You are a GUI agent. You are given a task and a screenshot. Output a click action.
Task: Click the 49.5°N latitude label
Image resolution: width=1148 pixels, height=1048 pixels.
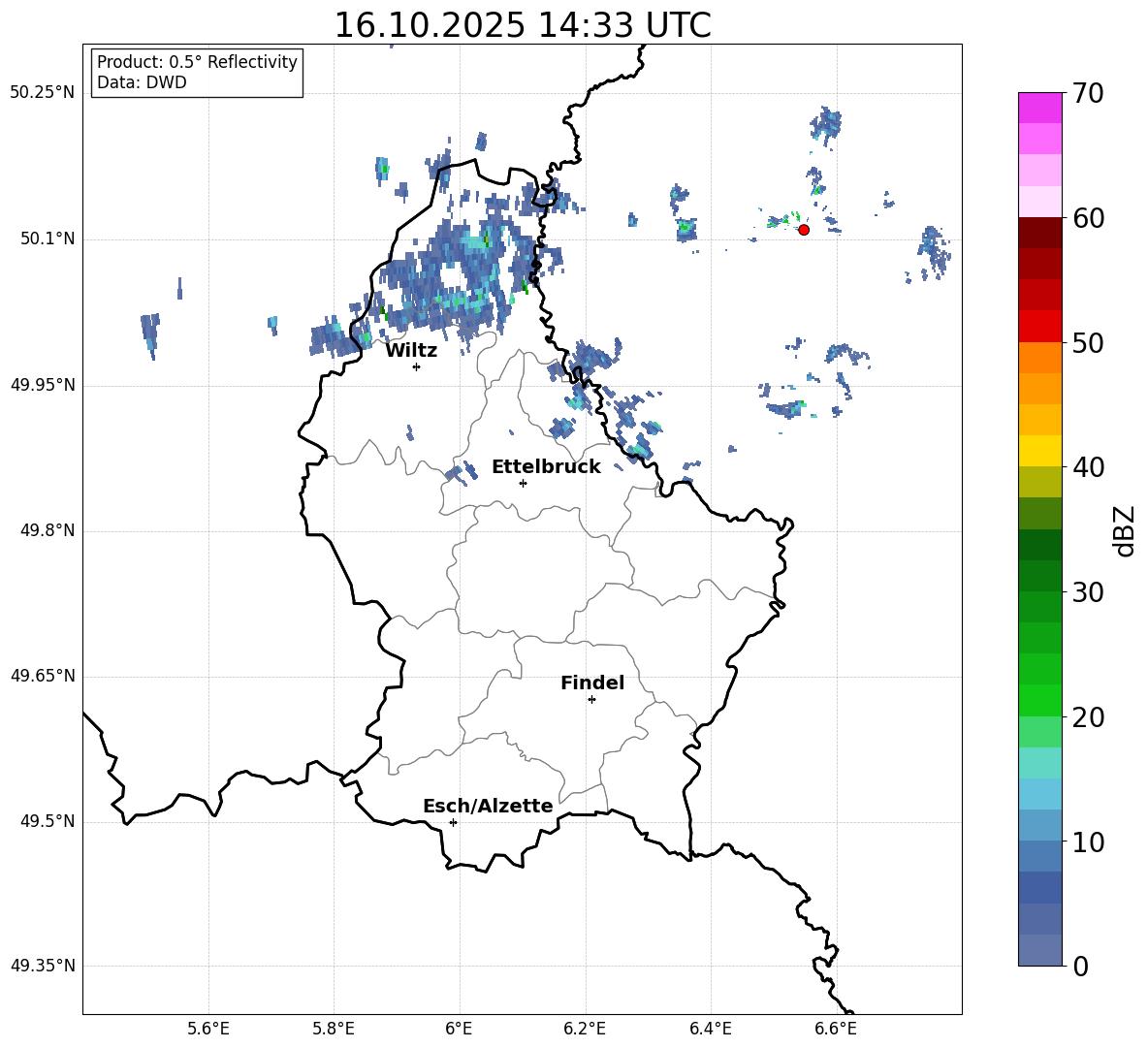(48, 821)
